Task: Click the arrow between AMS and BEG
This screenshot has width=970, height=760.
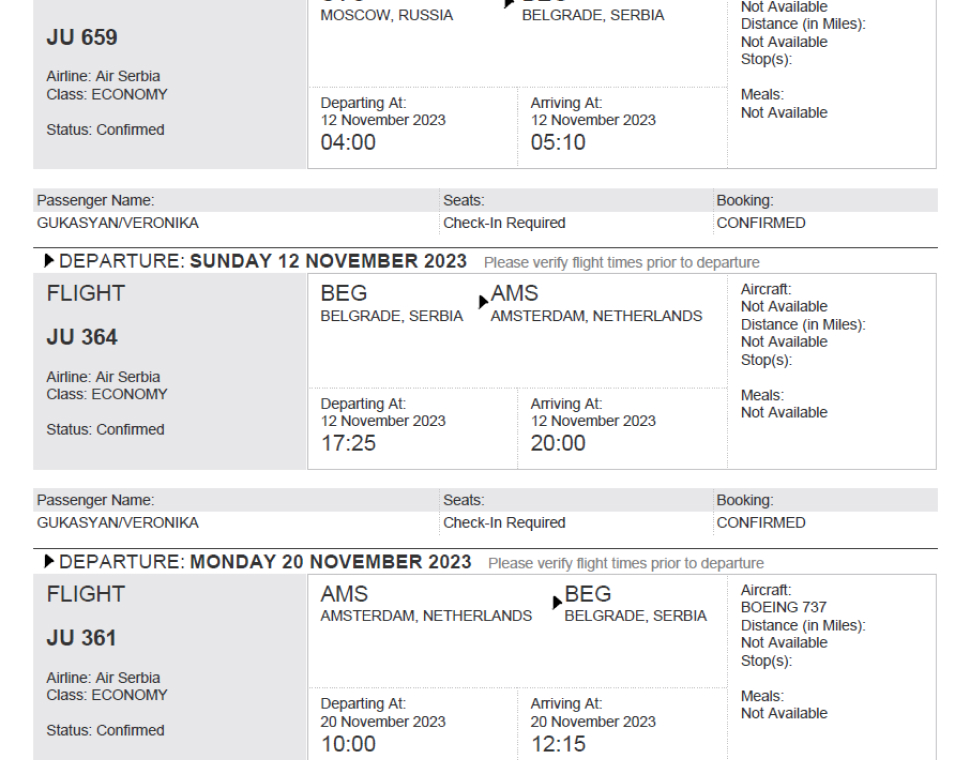Action: (557, 602)
